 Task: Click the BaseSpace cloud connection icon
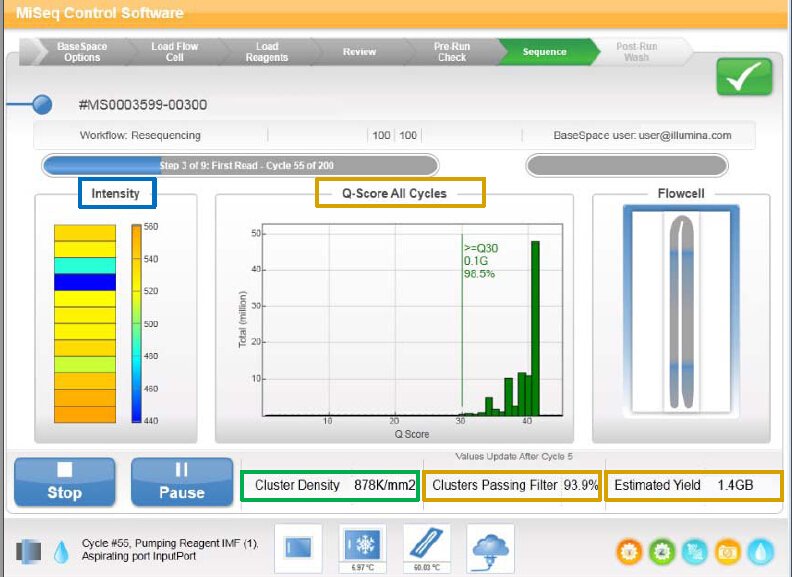click(x=490, y=549)
